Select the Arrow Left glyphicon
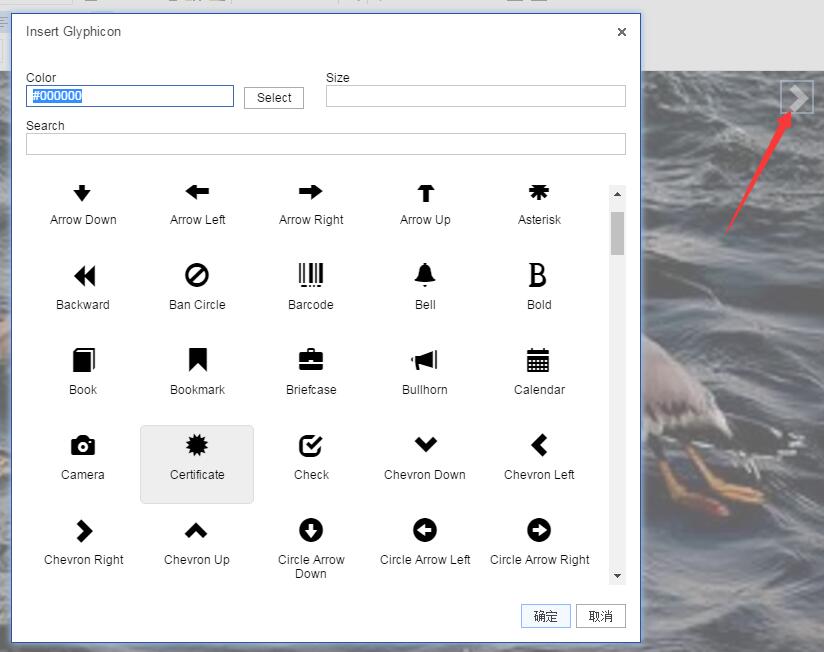 point(197,205)
